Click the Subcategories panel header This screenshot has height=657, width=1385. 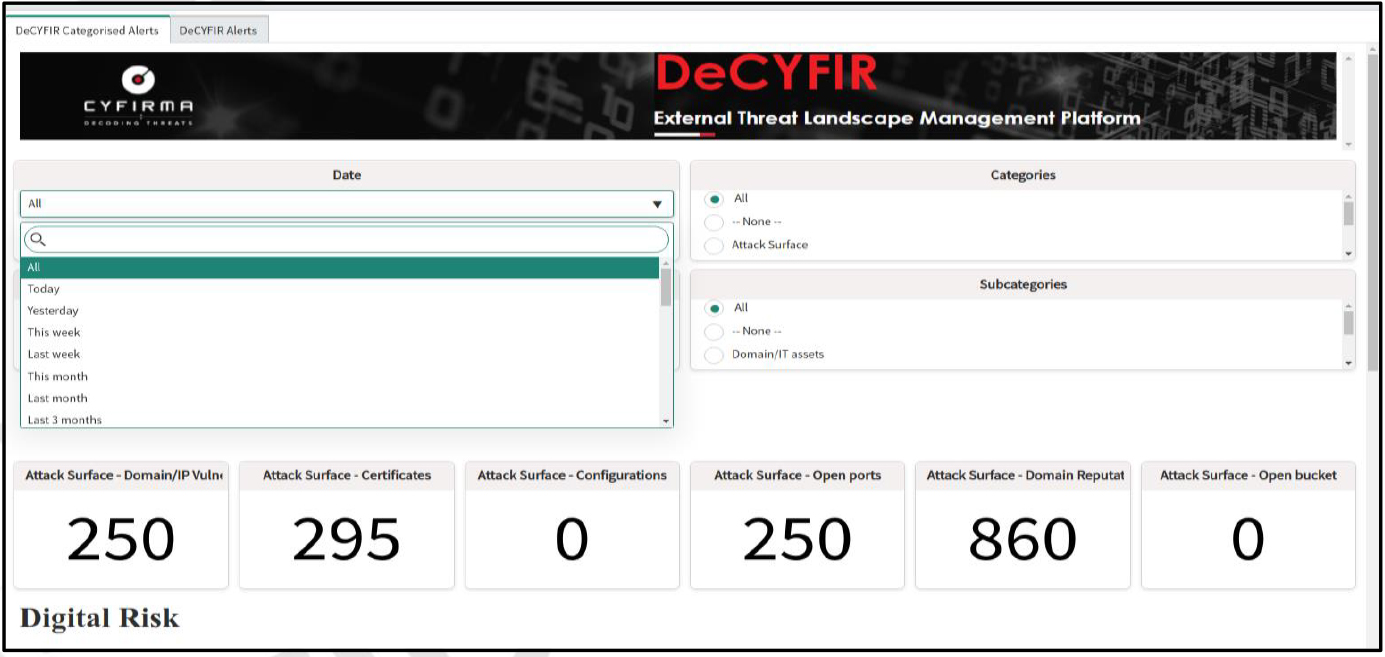point(1023,284)
